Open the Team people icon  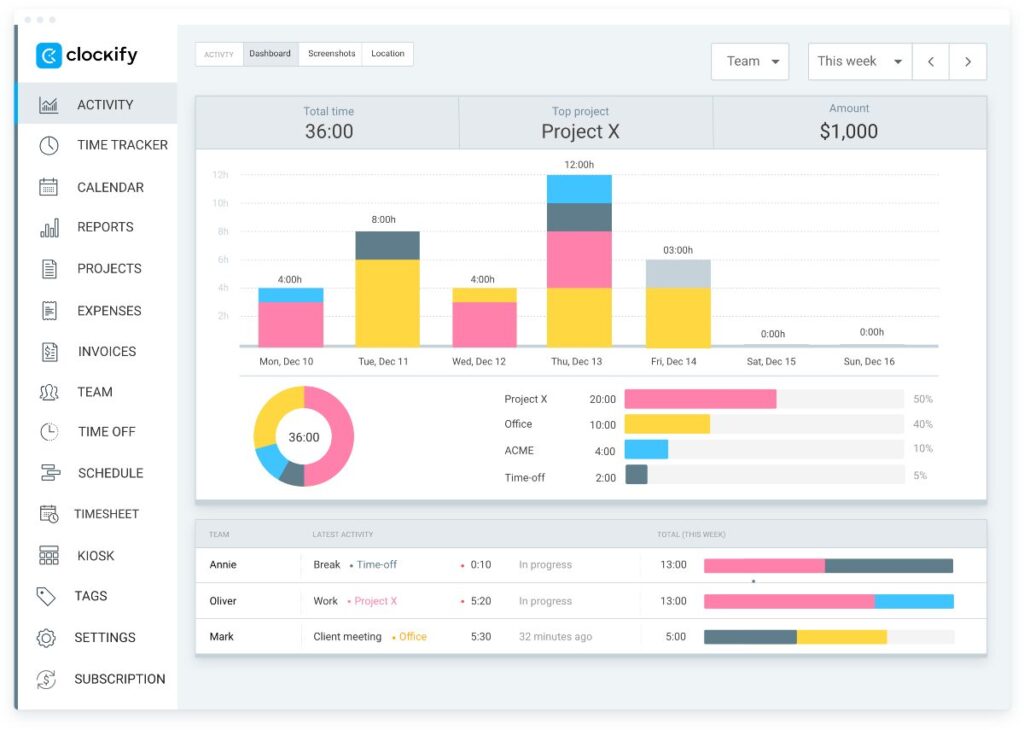pos(48,392)
